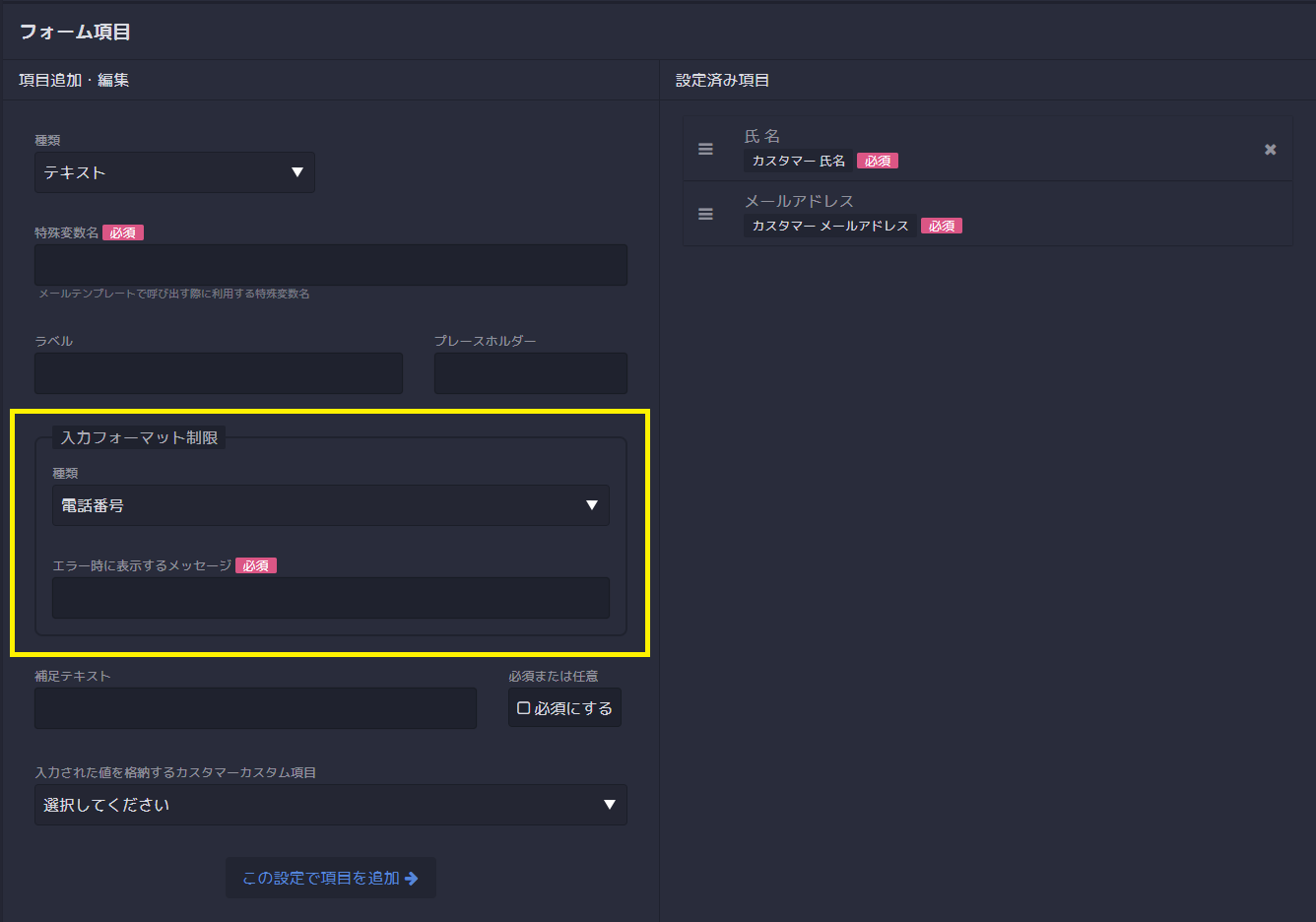The width and height of the screenshot is (1316, 922).
Task: Click the drag handle beside メールアドレス
Action: pyautogui.click(x=705, y=214)
